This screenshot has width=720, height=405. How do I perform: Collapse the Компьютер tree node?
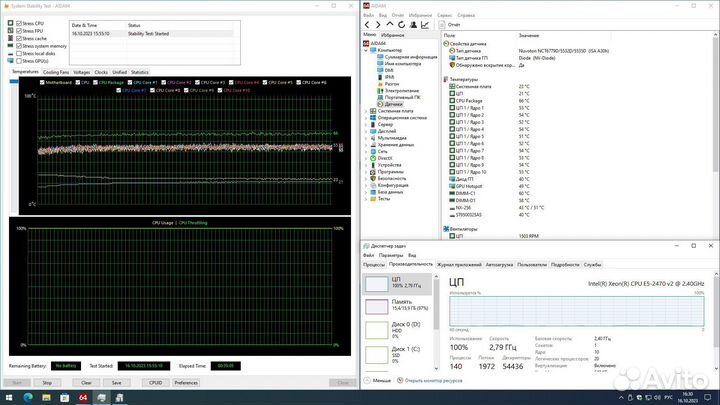366,50
